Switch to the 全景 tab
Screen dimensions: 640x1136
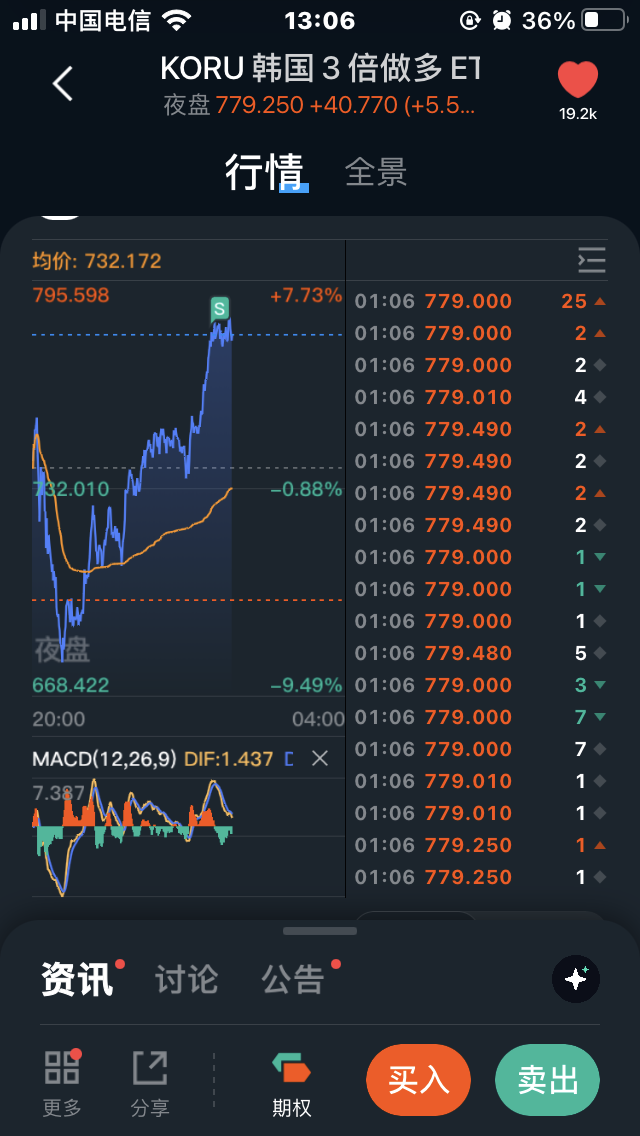[376, 172]
